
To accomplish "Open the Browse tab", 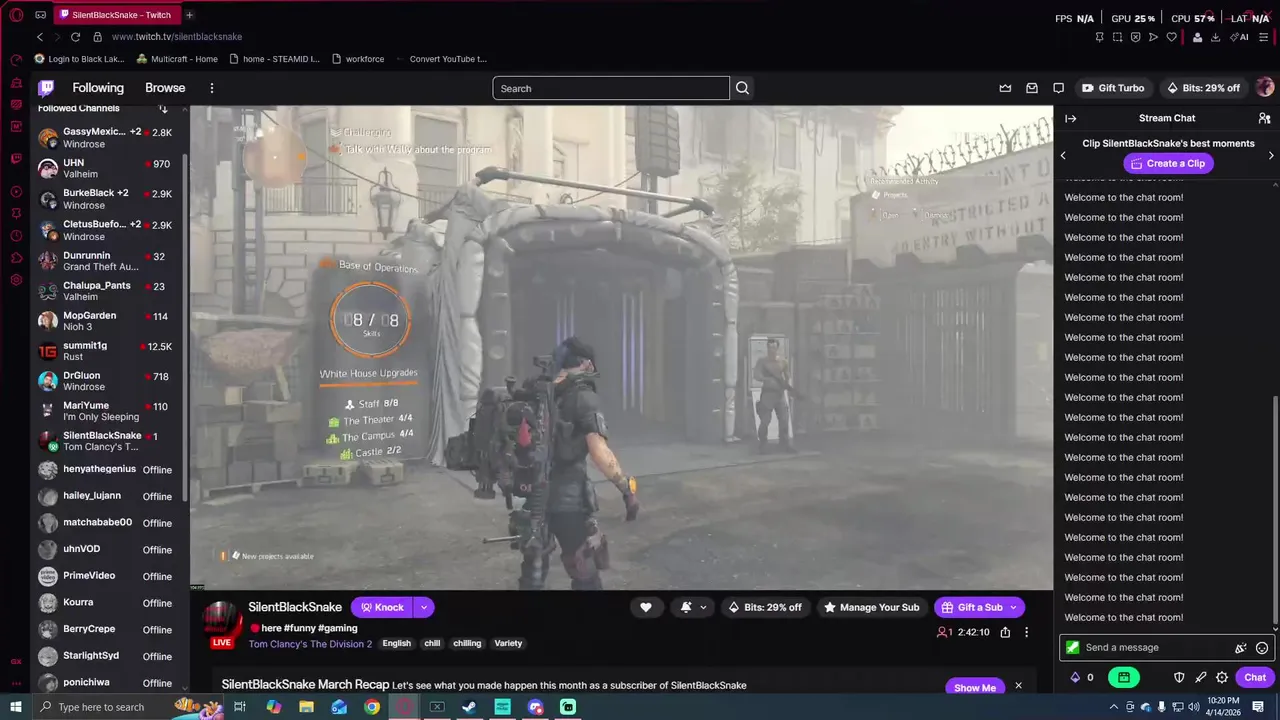I will [x=165, y=88].
